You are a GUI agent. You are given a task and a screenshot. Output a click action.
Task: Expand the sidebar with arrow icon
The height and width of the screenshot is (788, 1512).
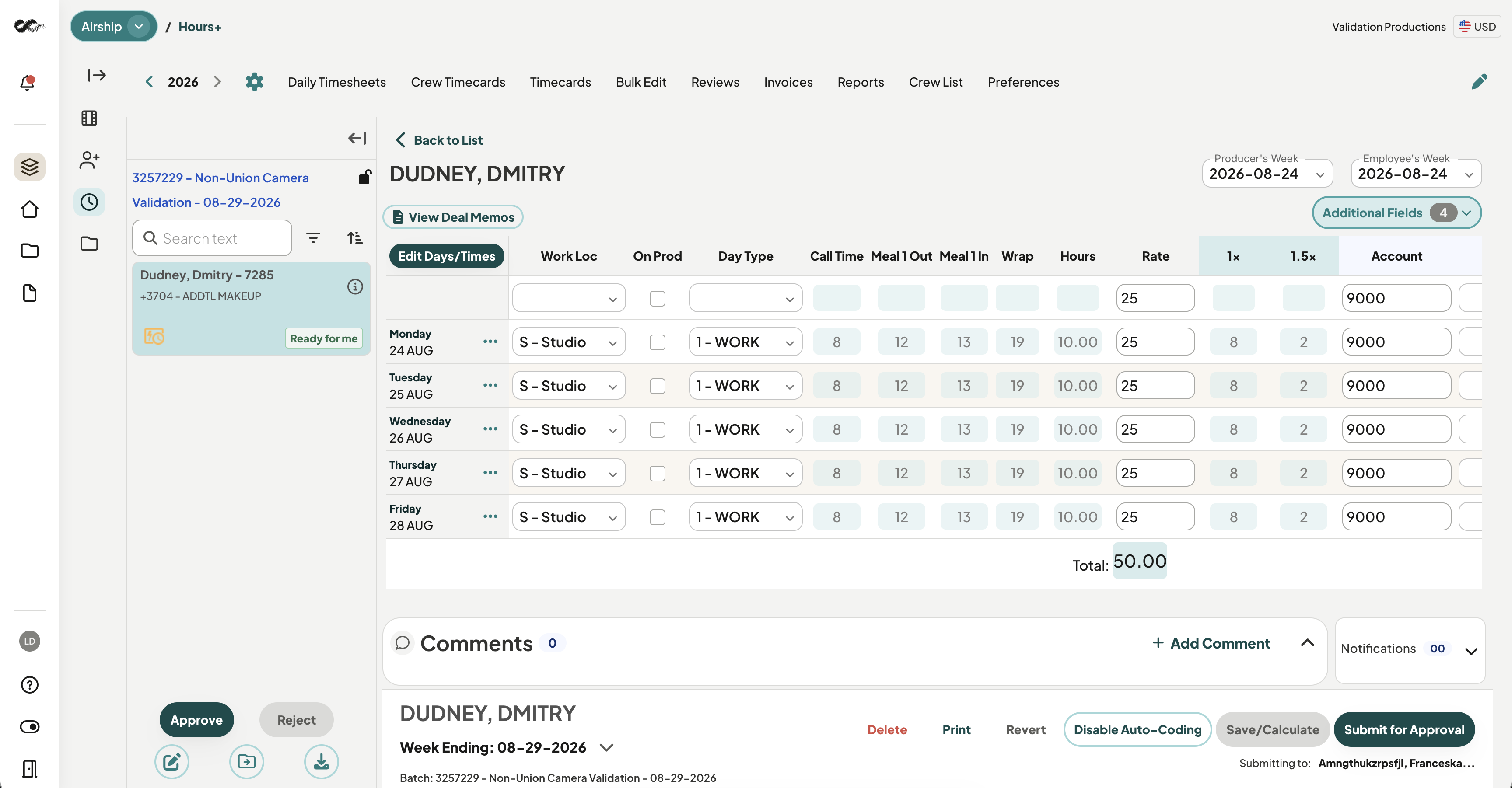[x=97, y=75]
